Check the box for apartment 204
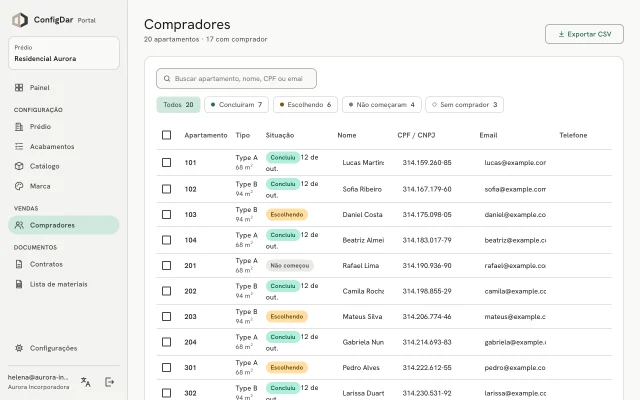The image size is (640, 400). pos(167,342)
